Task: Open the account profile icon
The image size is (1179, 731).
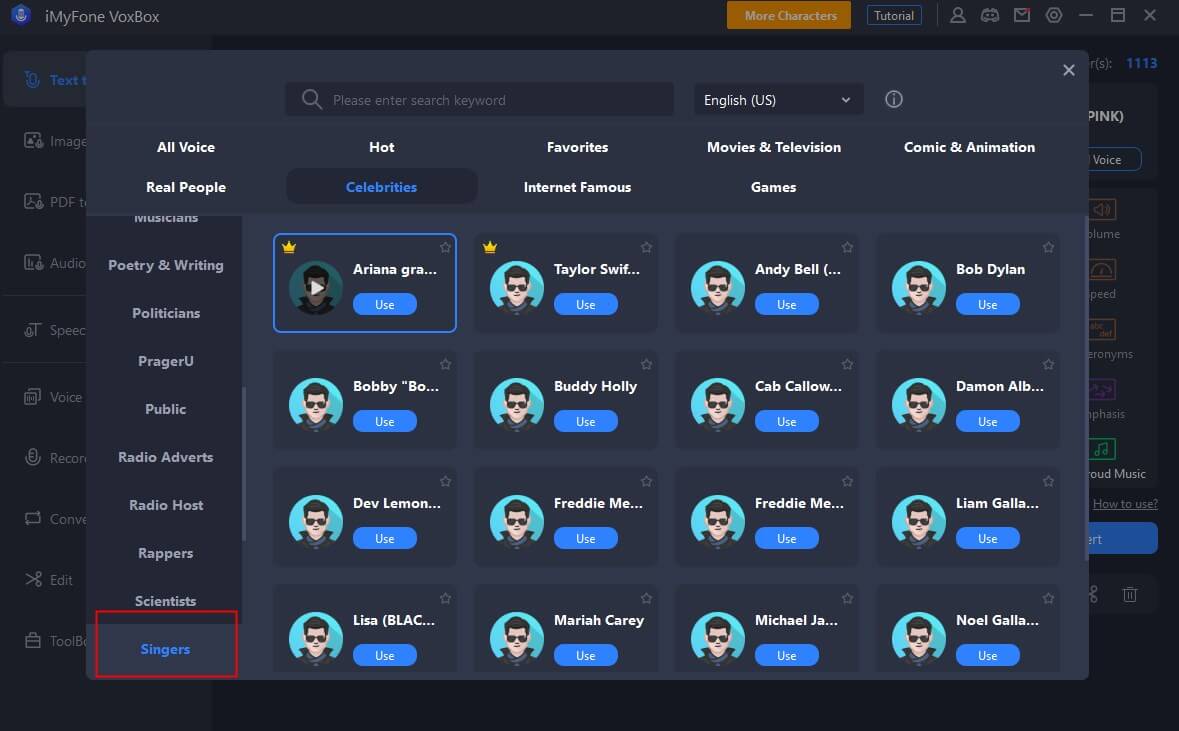Action: point(958,15)
